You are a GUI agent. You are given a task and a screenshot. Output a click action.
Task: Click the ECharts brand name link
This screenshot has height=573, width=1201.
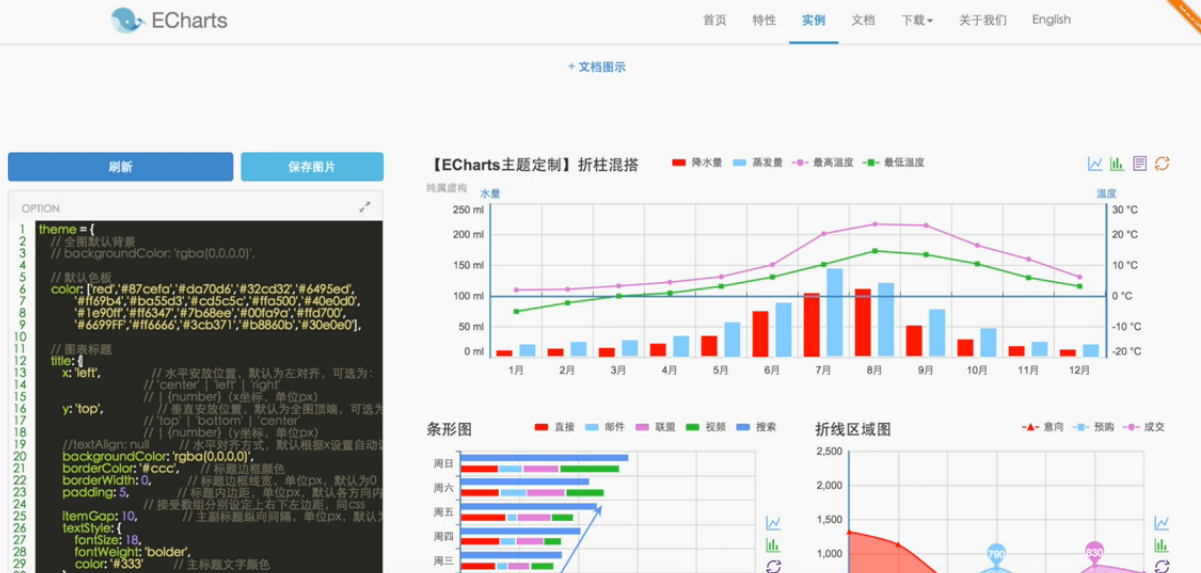(190, 19)
